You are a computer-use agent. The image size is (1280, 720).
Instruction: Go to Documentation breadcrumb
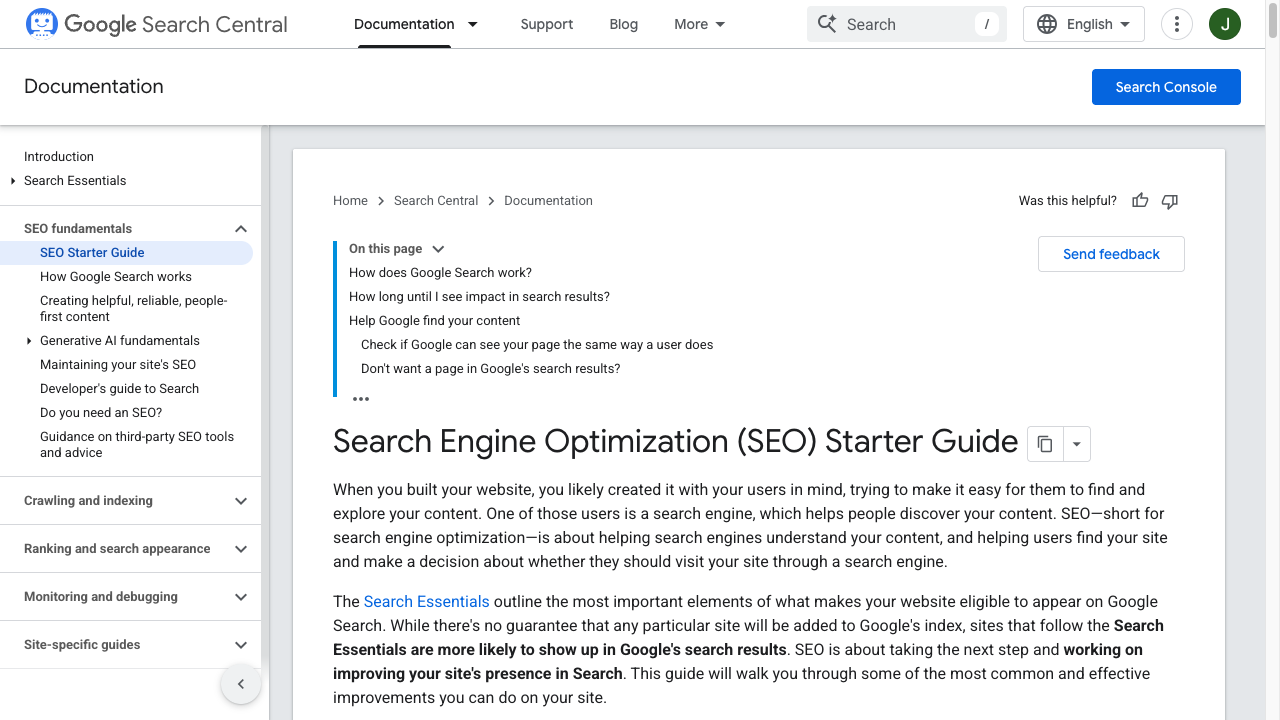pyautogui.click(x=548, y=201)
